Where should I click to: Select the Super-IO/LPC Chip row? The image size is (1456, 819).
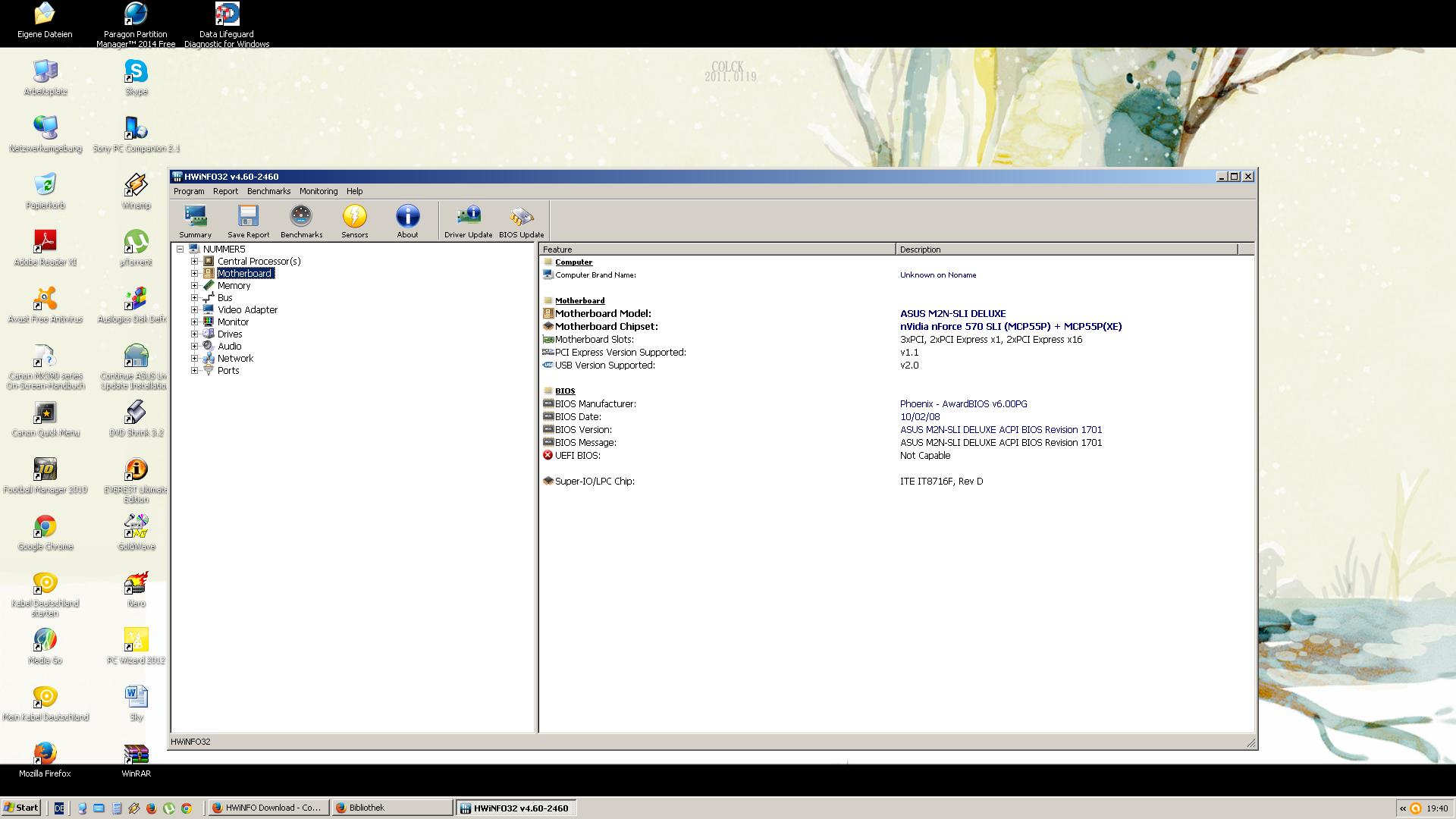point(896,481)
